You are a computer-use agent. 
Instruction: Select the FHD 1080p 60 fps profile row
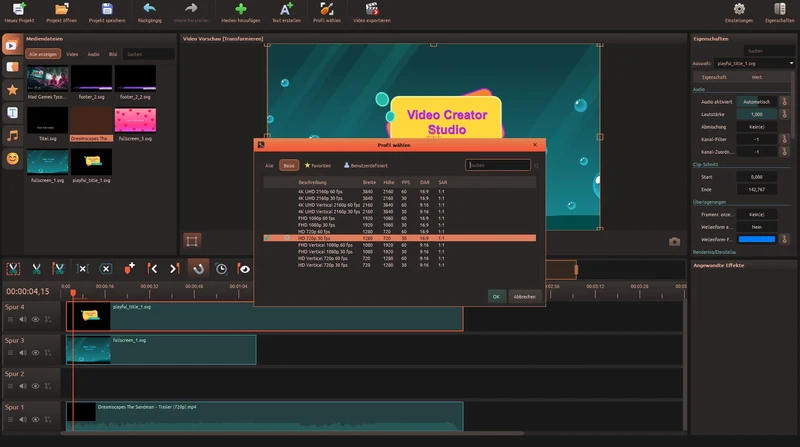[x=399, y=218]
